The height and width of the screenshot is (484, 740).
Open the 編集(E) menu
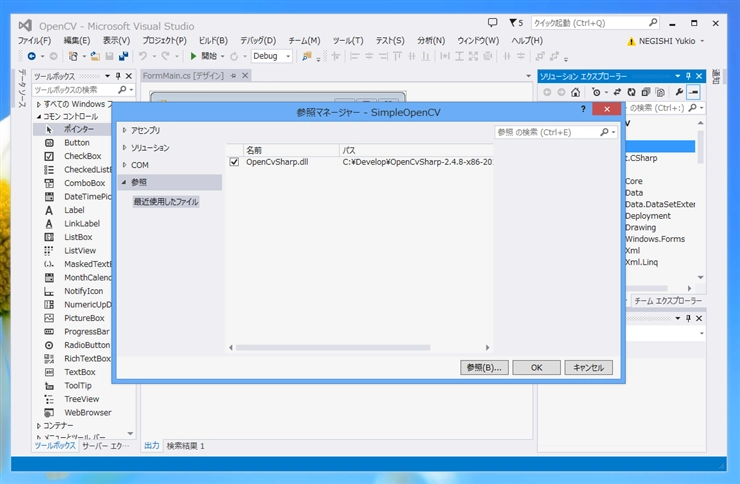(77, 41)
